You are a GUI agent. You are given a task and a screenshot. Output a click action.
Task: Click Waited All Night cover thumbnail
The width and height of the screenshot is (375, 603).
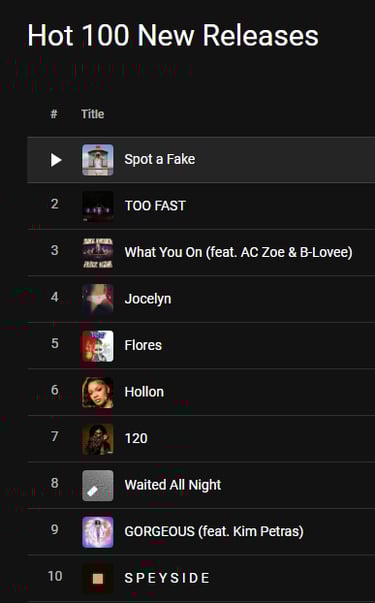click(x=98, y=486)
